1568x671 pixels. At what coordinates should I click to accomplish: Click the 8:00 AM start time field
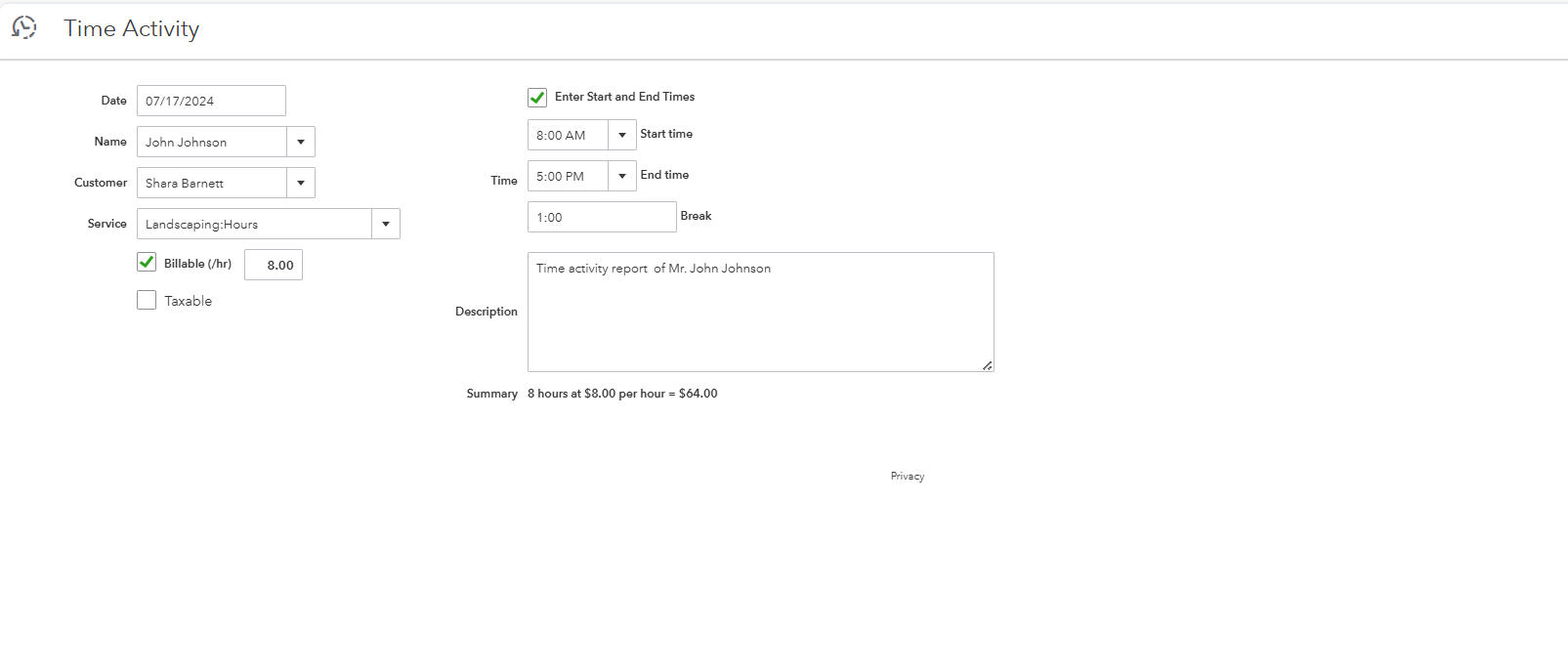coord(568,136)
